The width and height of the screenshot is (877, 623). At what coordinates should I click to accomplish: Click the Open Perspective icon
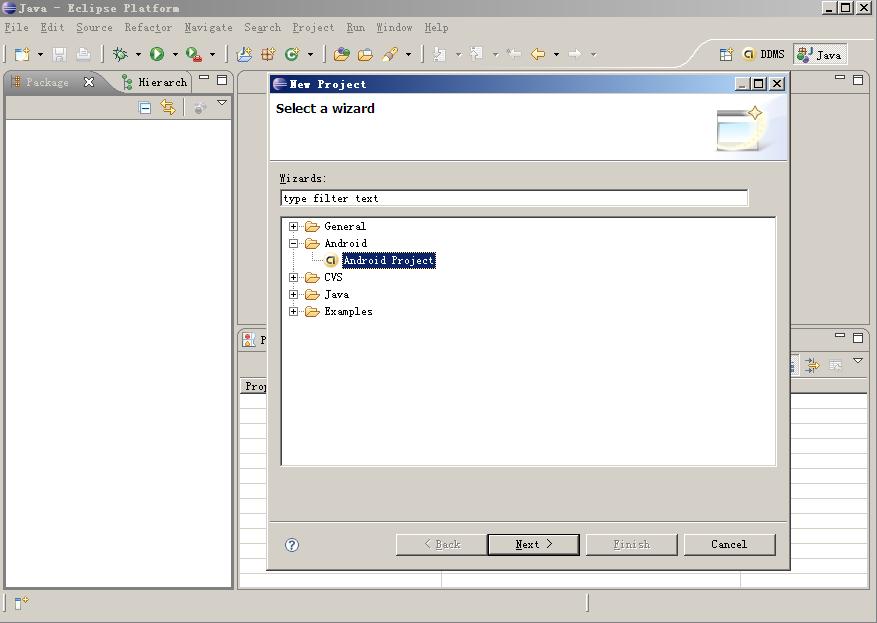click(x=726, y=54)
